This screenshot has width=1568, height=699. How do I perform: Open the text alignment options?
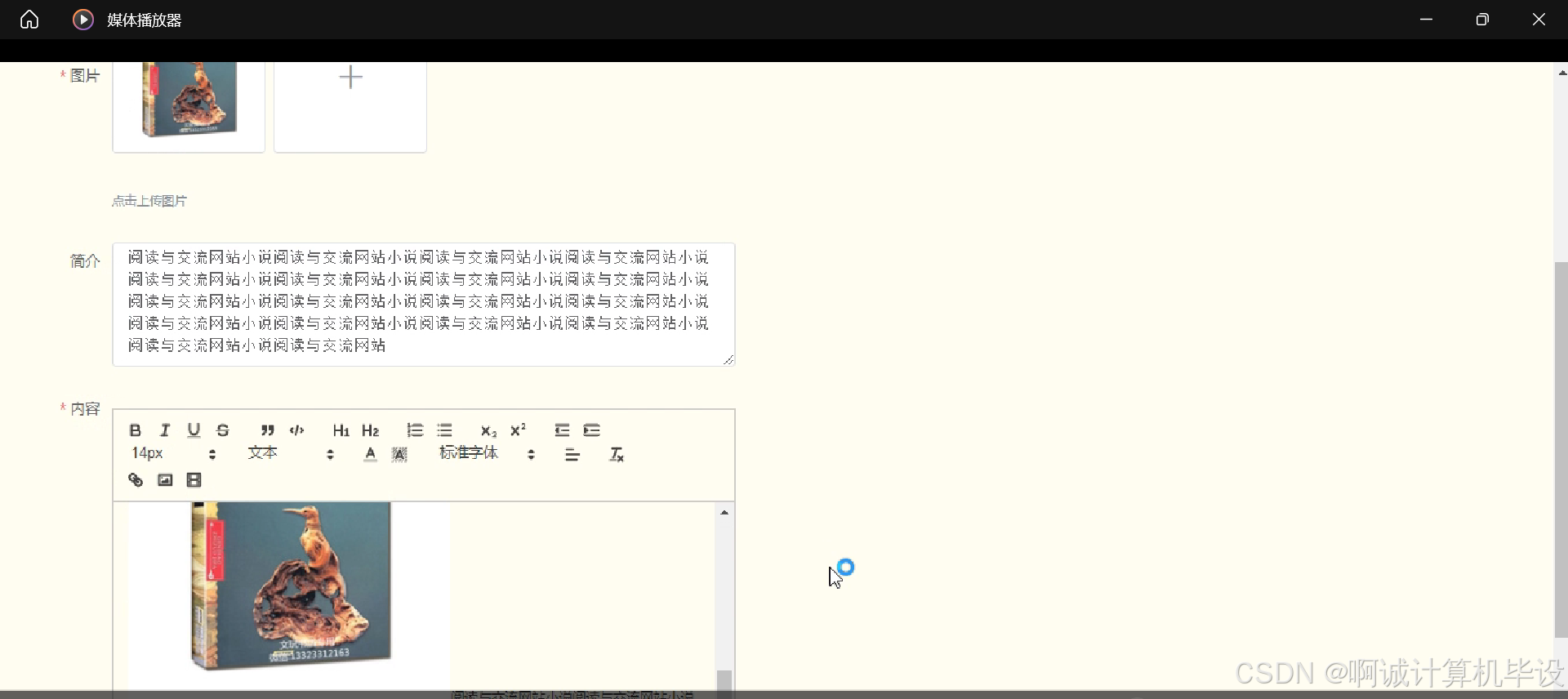click(572, 455)
